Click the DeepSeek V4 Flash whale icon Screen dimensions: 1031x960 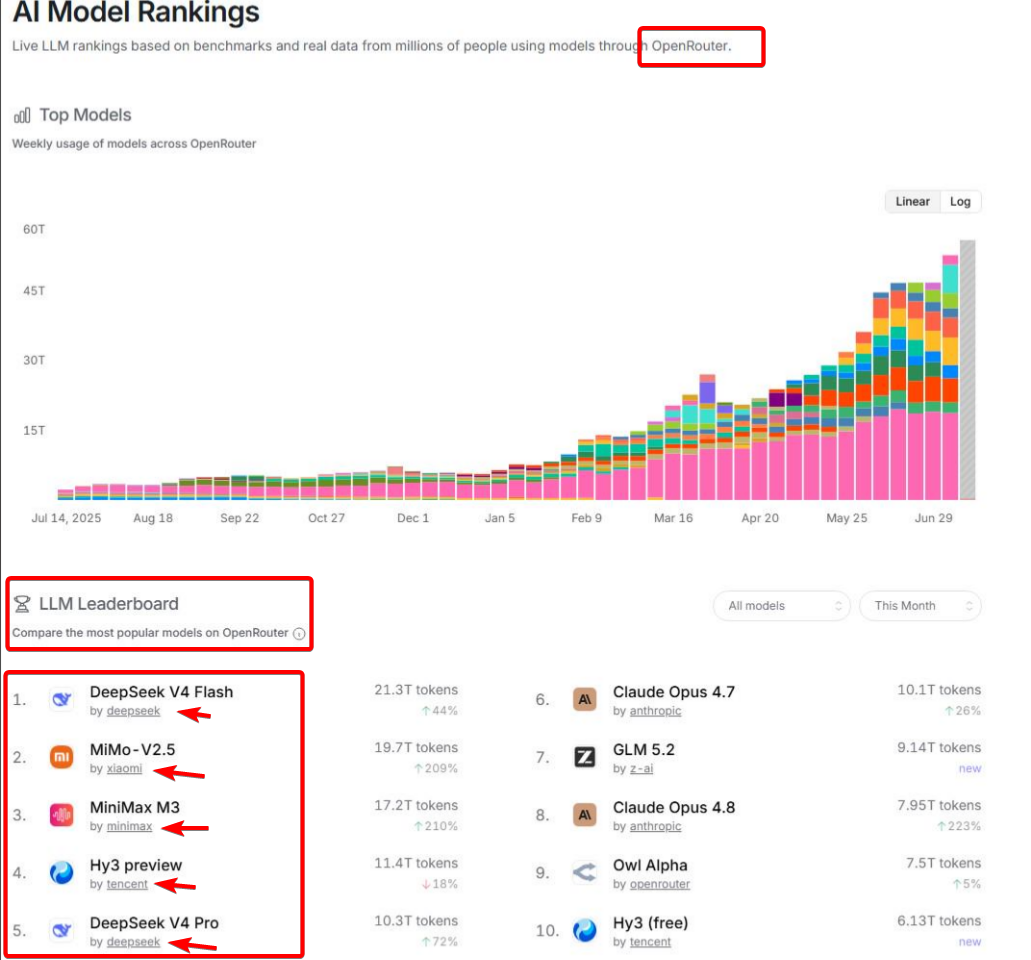tap(62, 700)
